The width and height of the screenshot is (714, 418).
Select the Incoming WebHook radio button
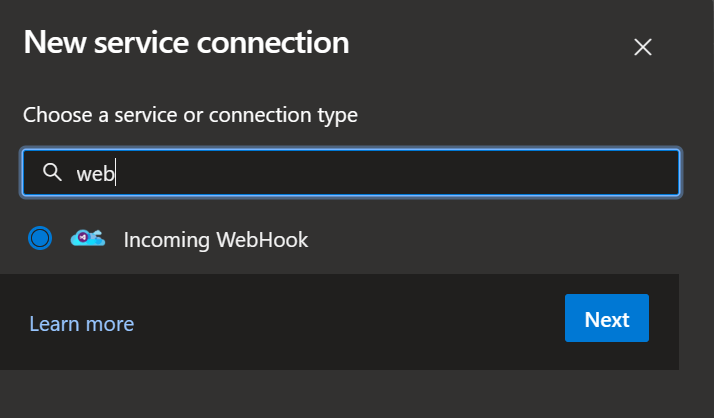(40, 238)
